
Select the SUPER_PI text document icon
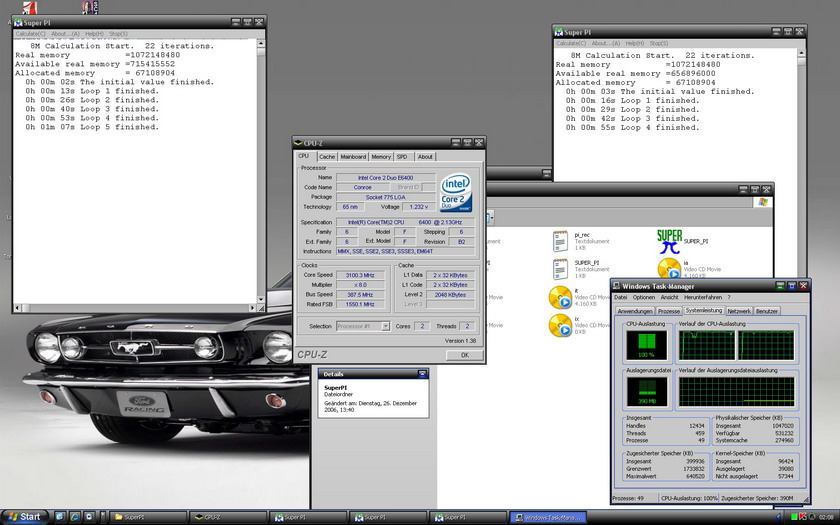(x=560, y=269)
